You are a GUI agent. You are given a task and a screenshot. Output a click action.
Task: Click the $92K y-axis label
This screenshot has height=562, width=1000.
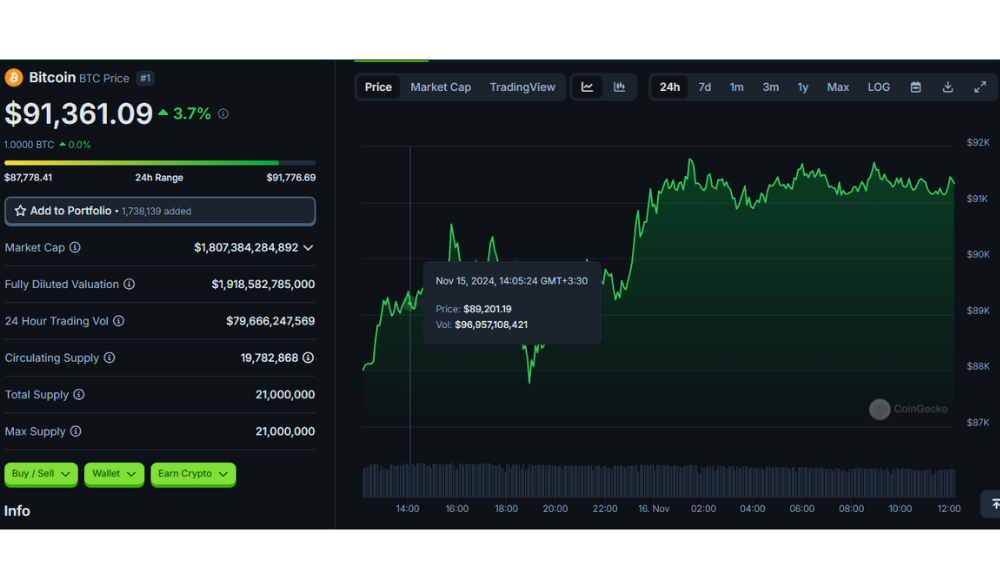click(x=978, y=142)
